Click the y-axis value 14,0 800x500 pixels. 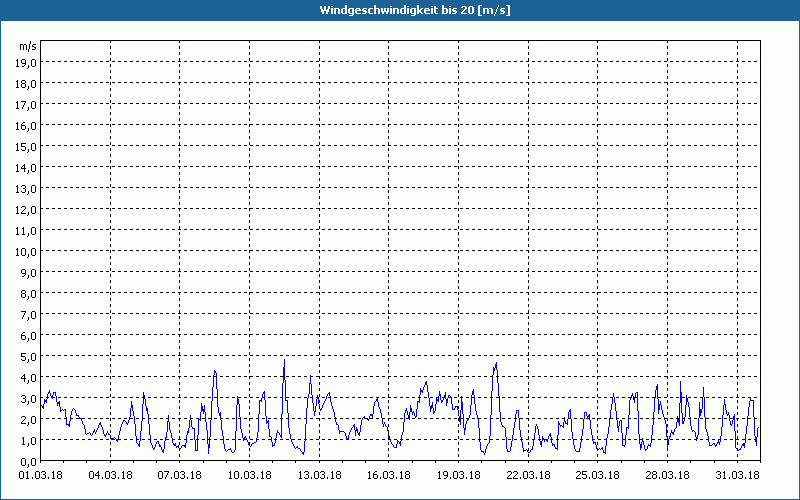click(x=25, y=168)
